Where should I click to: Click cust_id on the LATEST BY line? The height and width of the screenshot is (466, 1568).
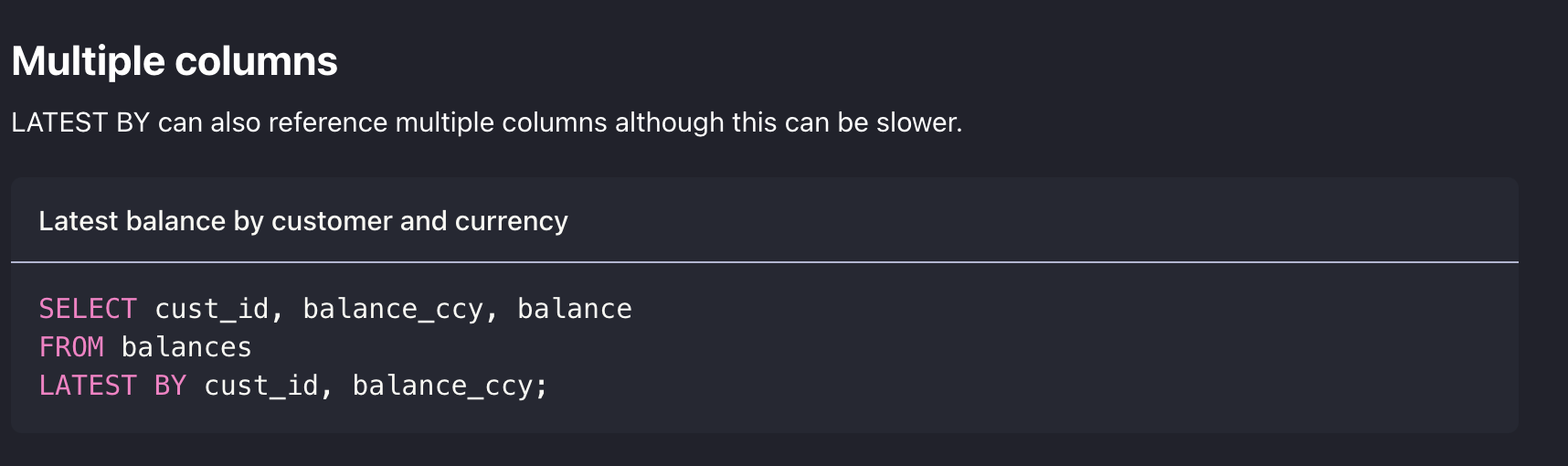[261, 386]
